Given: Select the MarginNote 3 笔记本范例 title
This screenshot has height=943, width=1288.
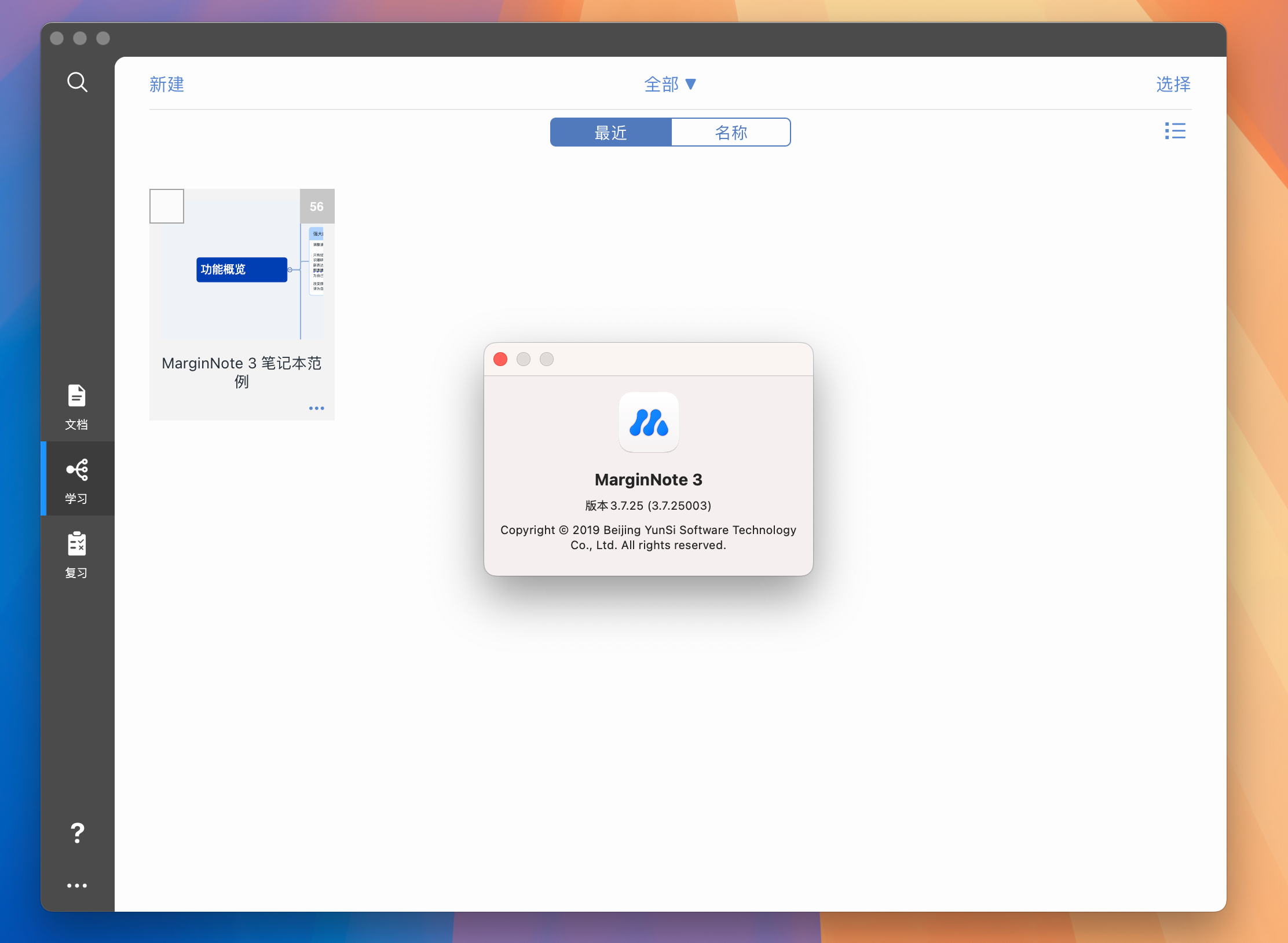Looking at the screenshot, I should tap(241, 372).
